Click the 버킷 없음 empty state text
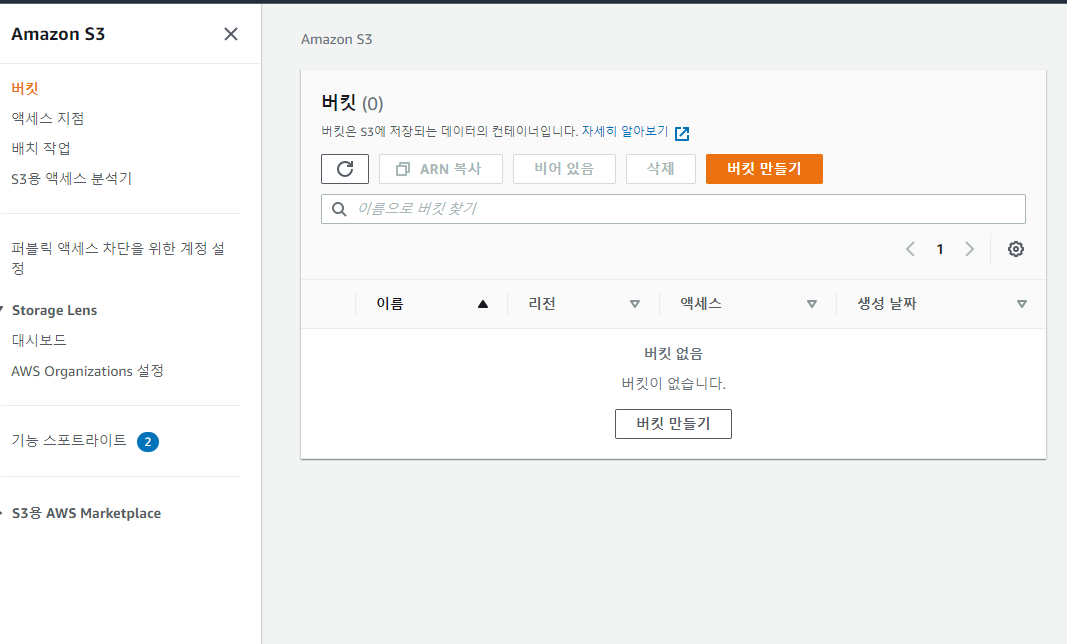1067x644 pixels. coord(673,353)
